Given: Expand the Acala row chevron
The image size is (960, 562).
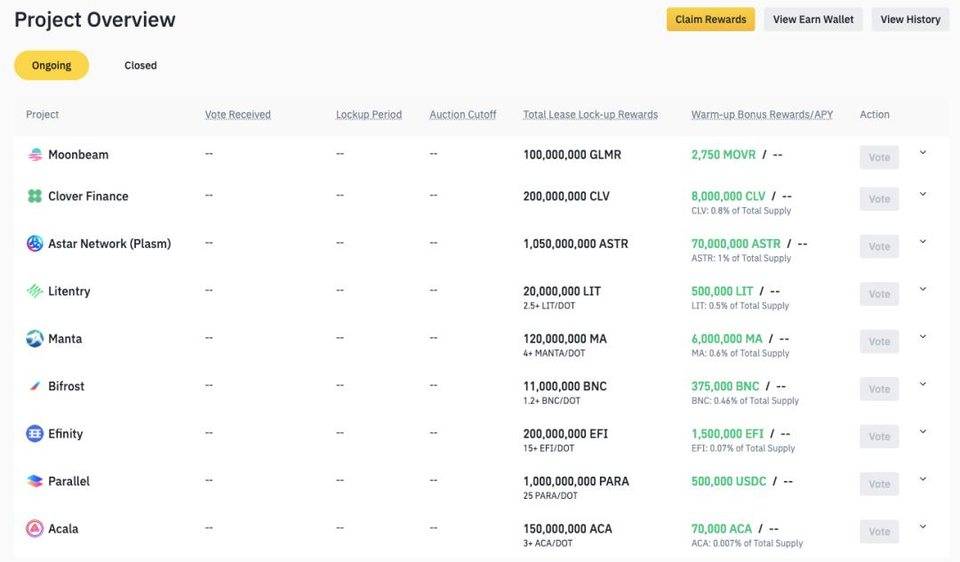Looking at the screenshot, I should pos(923,526).
